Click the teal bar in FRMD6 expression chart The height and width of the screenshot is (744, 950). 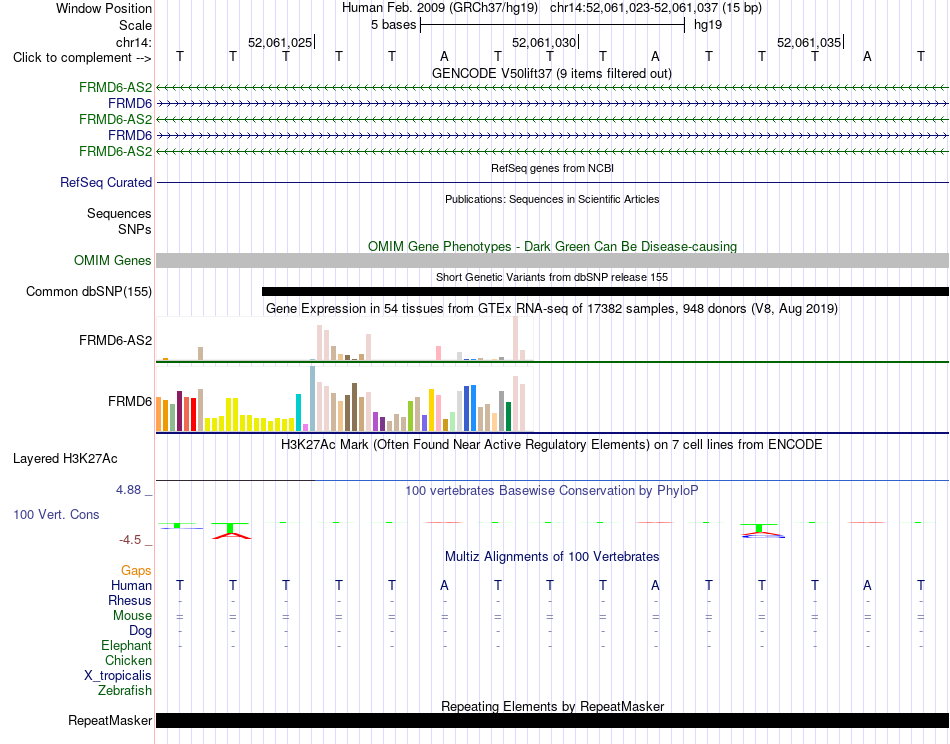298,413
